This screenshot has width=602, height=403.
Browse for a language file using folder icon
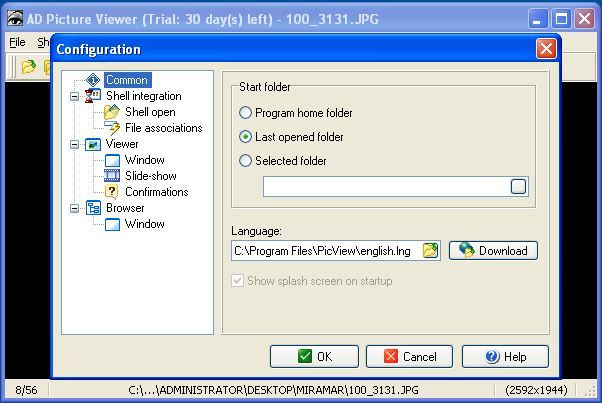[430, 251]
